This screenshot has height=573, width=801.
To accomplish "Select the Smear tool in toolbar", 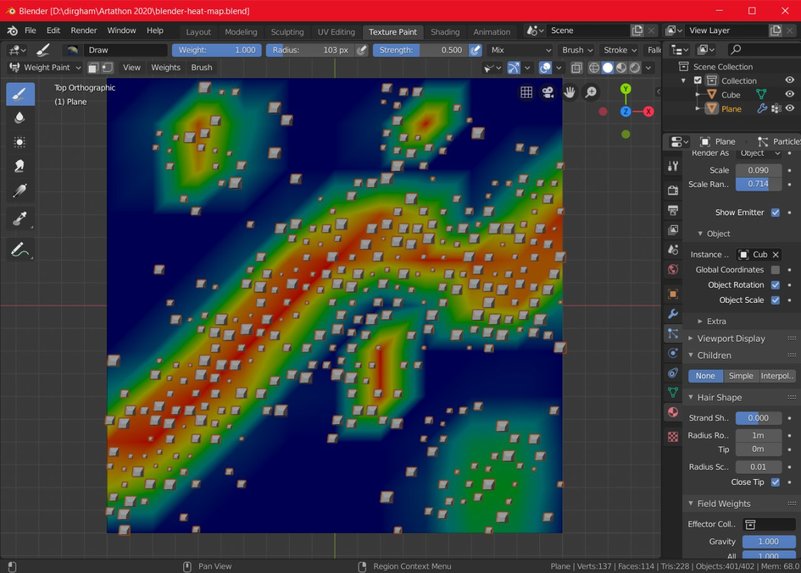I will [20, 166].
